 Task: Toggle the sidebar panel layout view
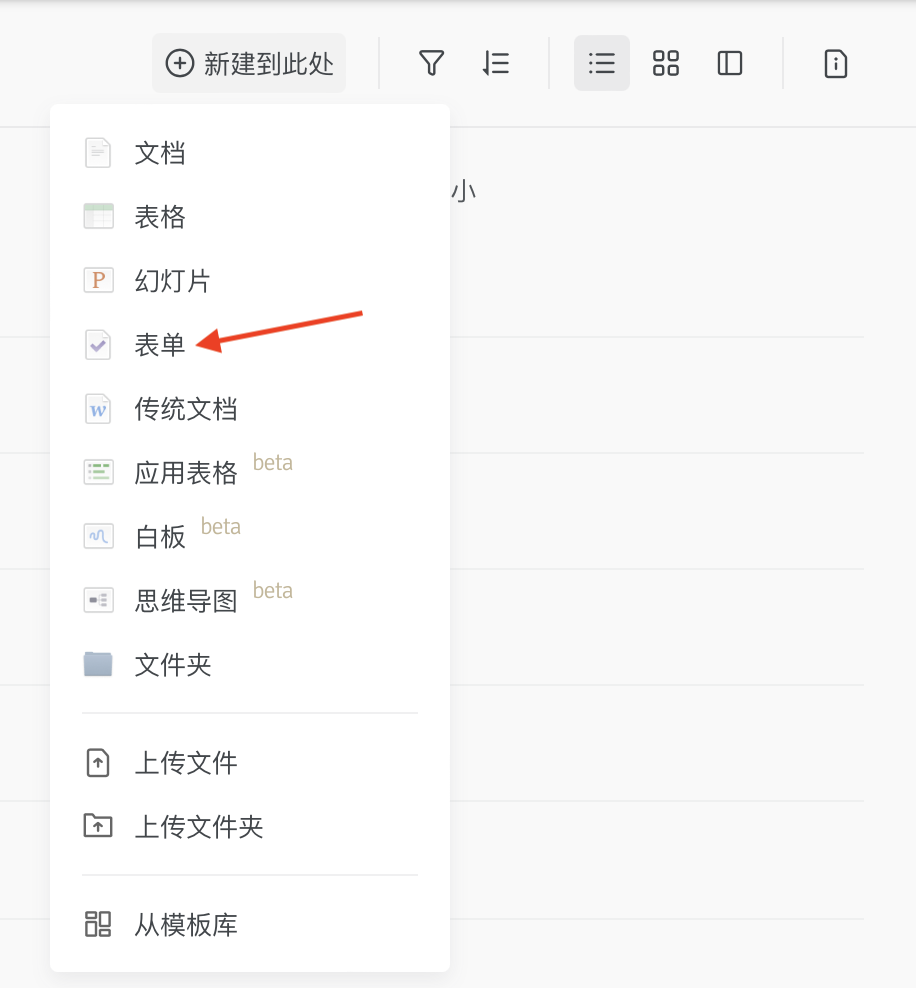730,63
